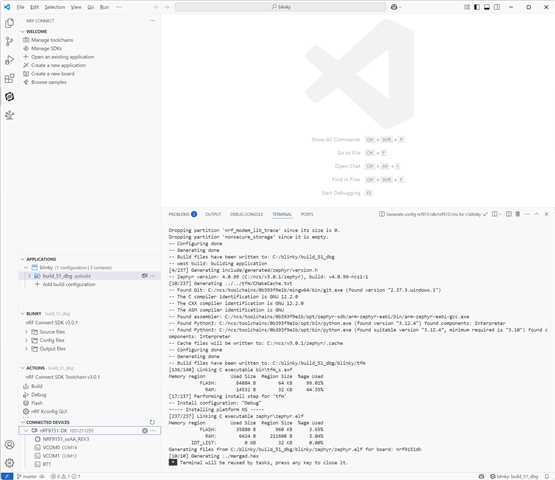The width and height of the screenshot is (555, 480).
Task: Open nRF Kconfig GUI
Action: [49, 412]
